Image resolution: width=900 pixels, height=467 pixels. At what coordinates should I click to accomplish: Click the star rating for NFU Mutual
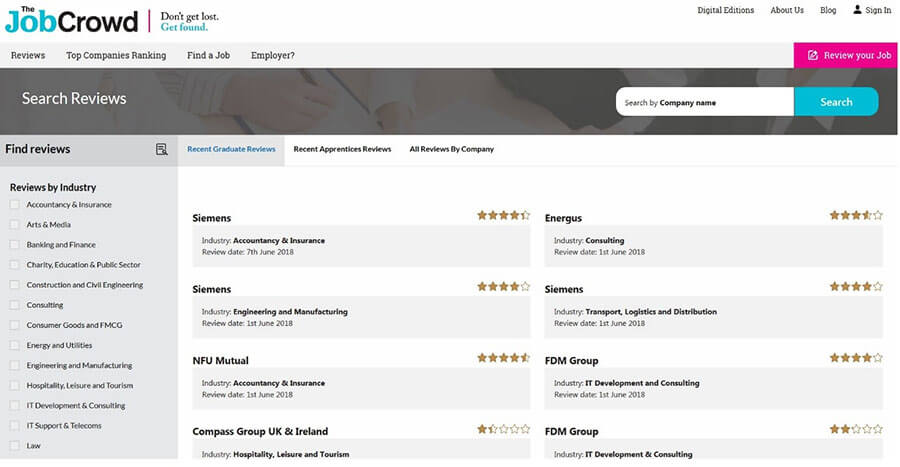[x=503, y=358]
